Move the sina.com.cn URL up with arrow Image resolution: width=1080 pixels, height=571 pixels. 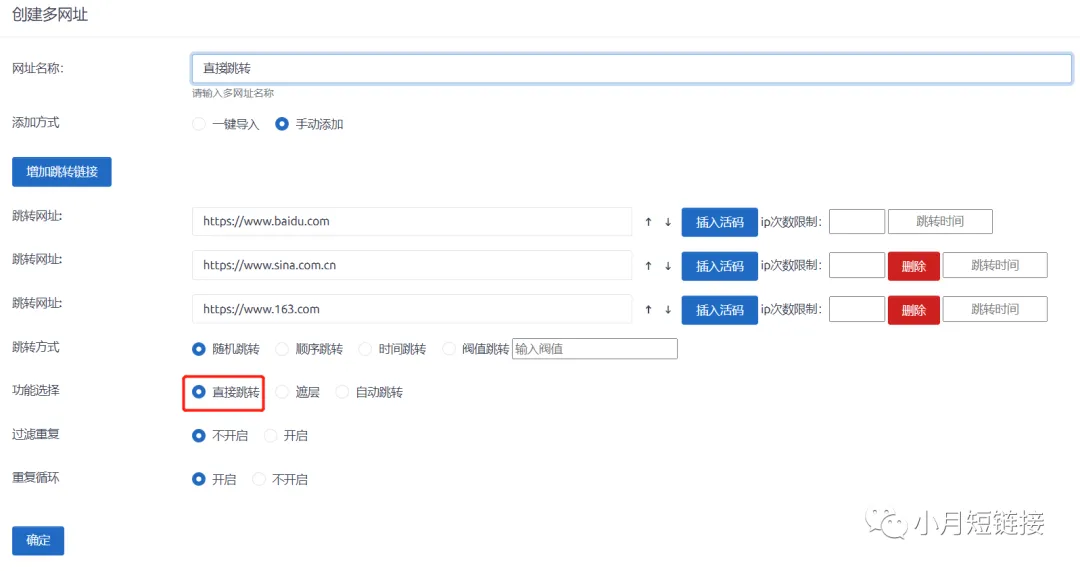(648, 266)
